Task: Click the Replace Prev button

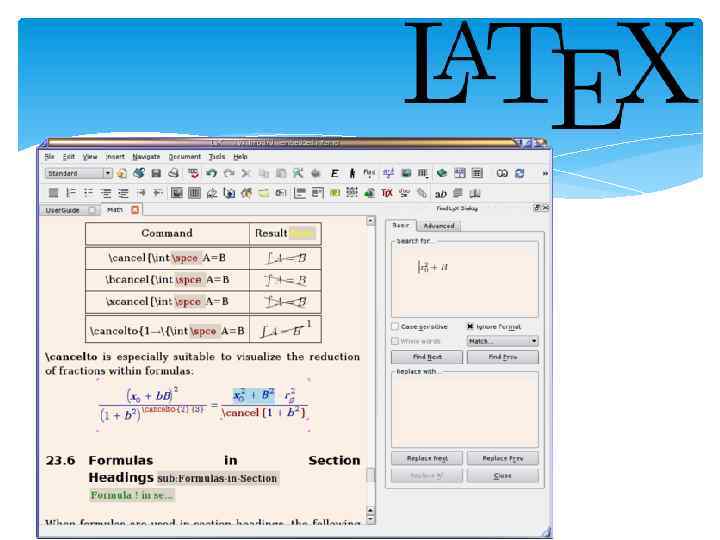Action: click(x=502, y=458)
